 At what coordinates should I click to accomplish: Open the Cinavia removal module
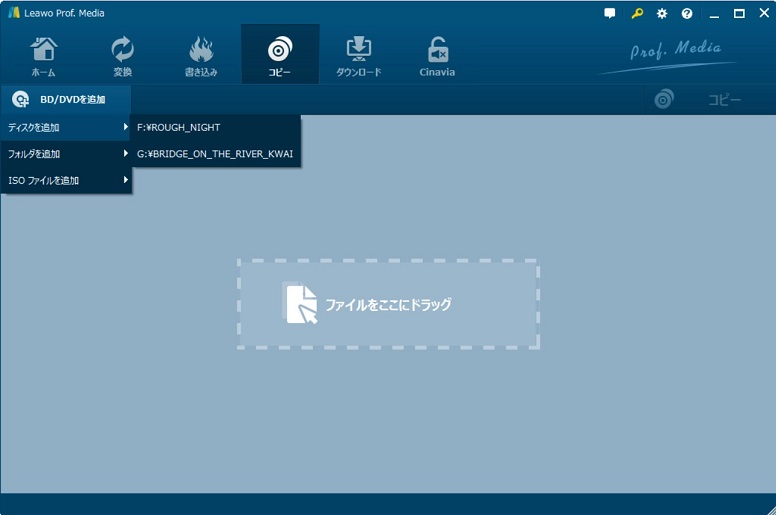(437, 56)
